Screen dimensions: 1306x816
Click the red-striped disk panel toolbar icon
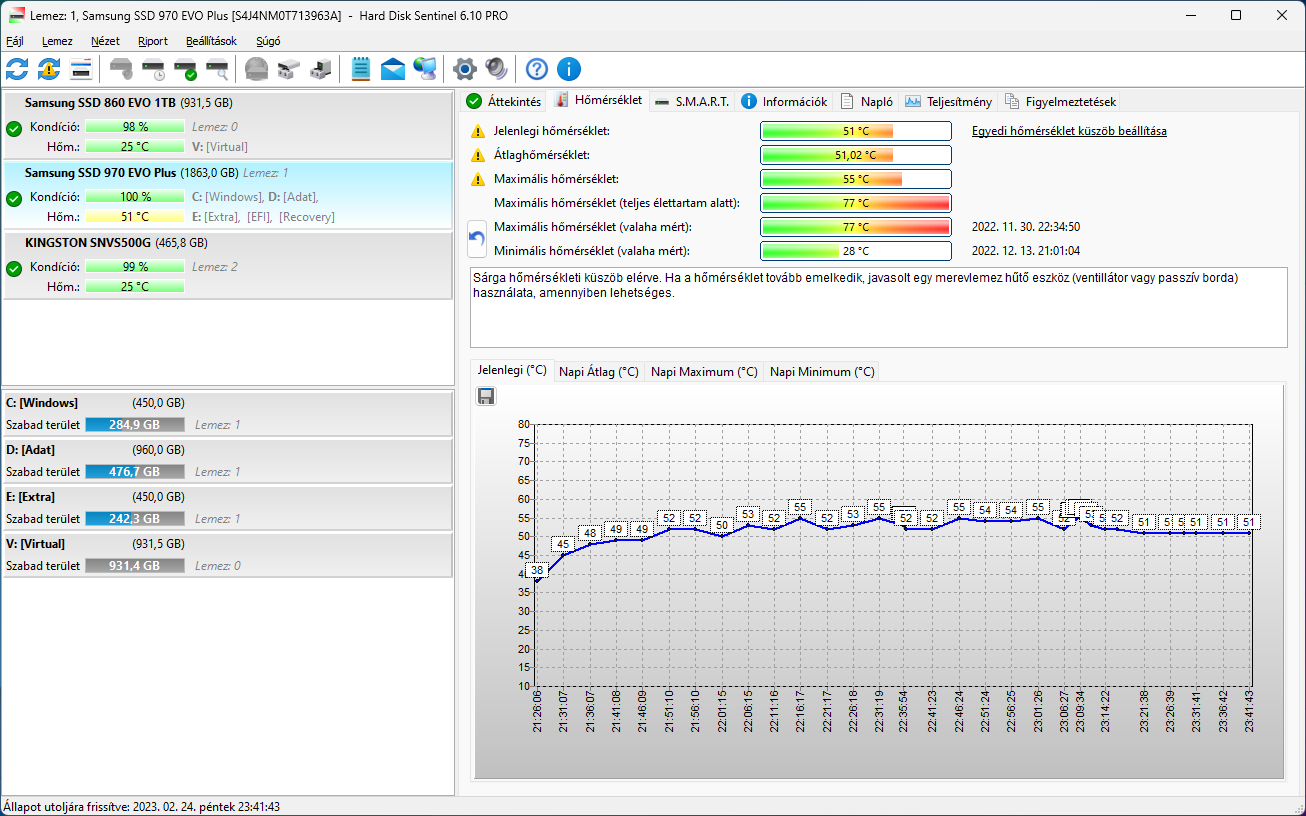81,69
